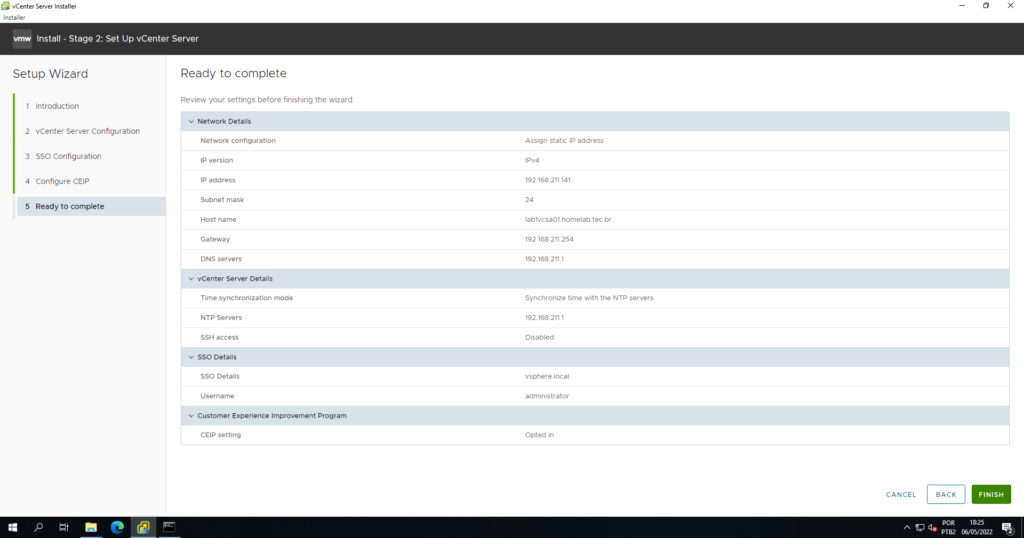Click 'Install - Stage 2' header title
1024x538 pixels.
[x=118, y=39]
